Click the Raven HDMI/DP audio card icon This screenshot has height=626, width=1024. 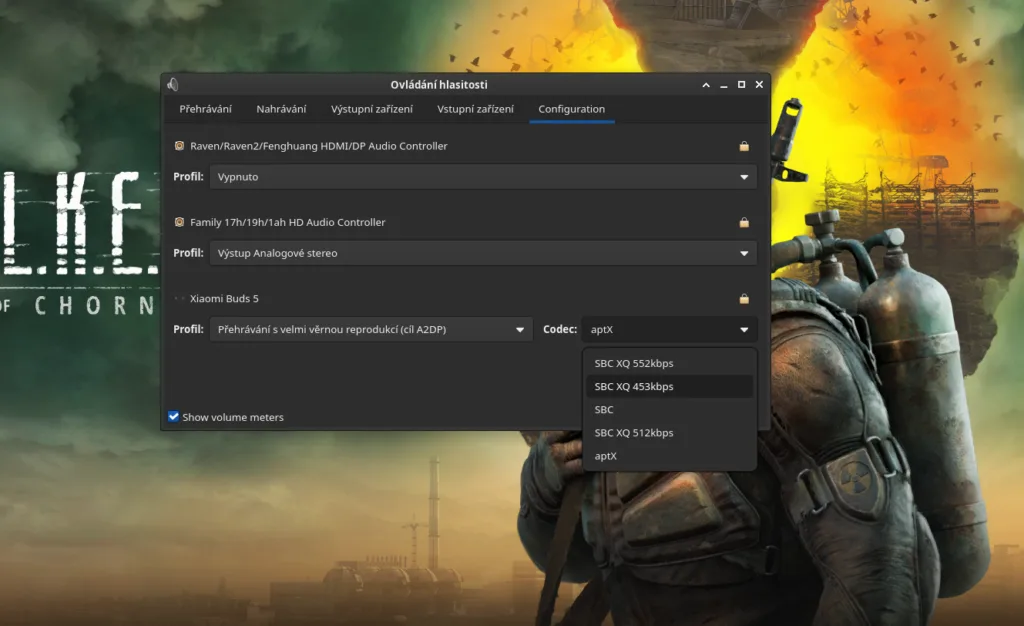coord(179,146)
